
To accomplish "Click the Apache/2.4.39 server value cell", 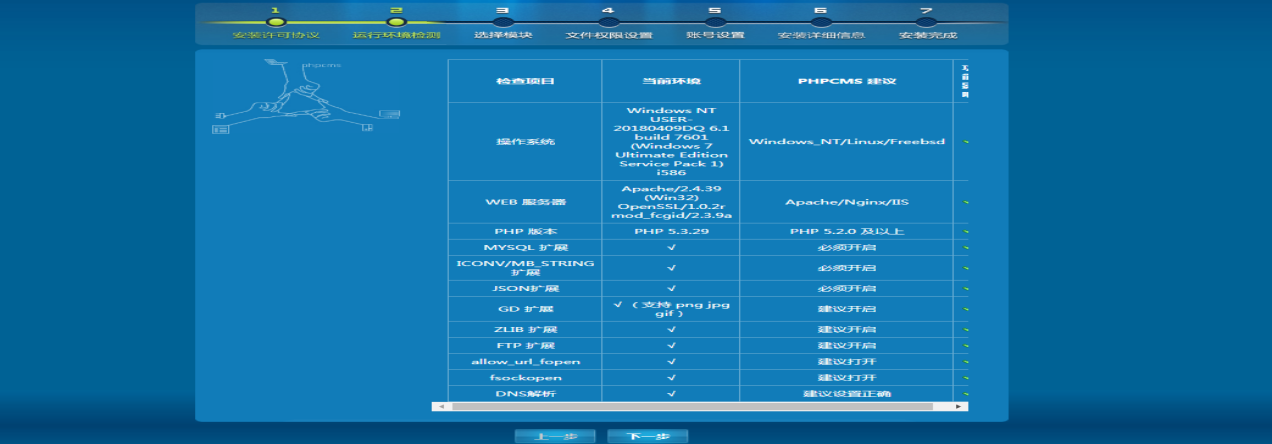I will pyautogui.click(x=671, y=202).
